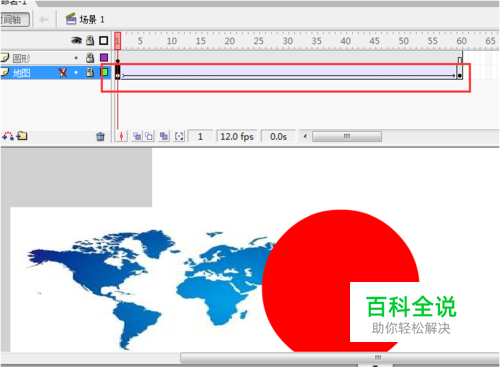
Task: Select the 圆形 layer
Action: [22, 58]
